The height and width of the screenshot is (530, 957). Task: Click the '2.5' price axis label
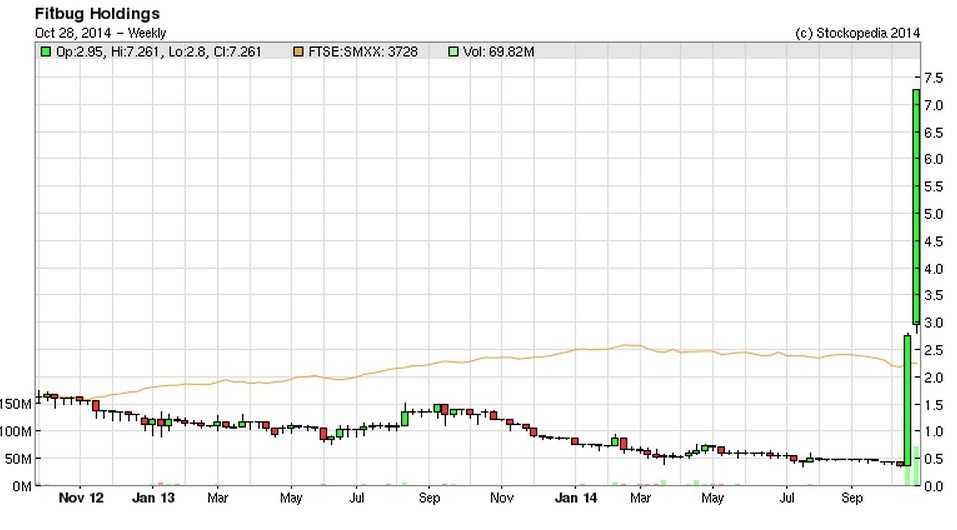pyautogui.click(x=933, y=350)
